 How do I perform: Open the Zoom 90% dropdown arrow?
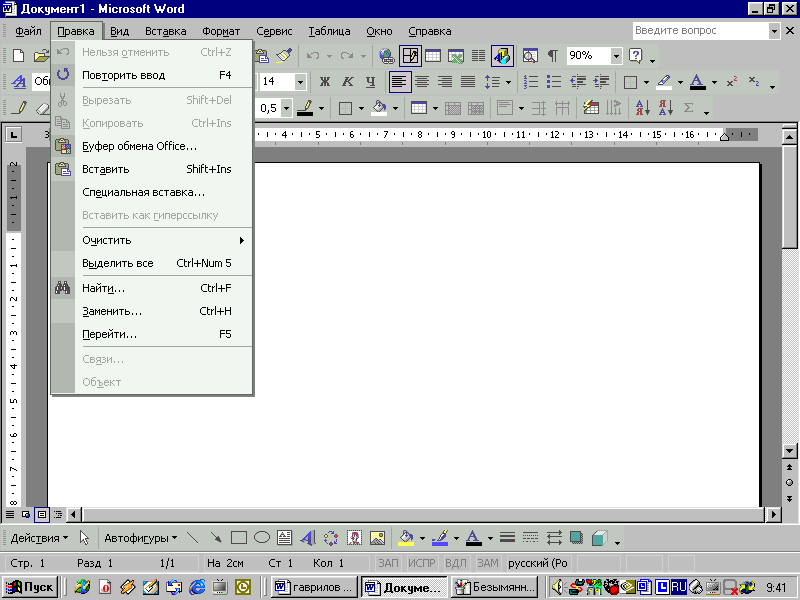616,56
